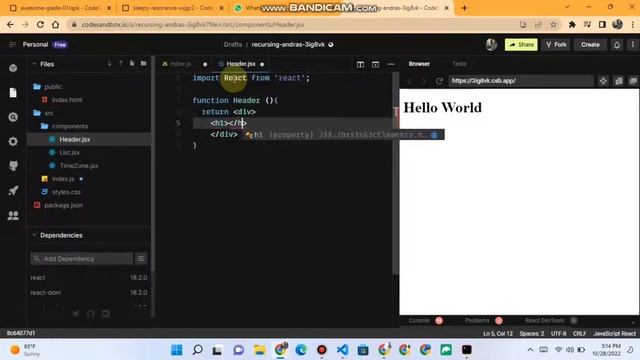Screen dimensions: 640x360
Task: Split the editor with the layout icon
Action: (360, 64)
